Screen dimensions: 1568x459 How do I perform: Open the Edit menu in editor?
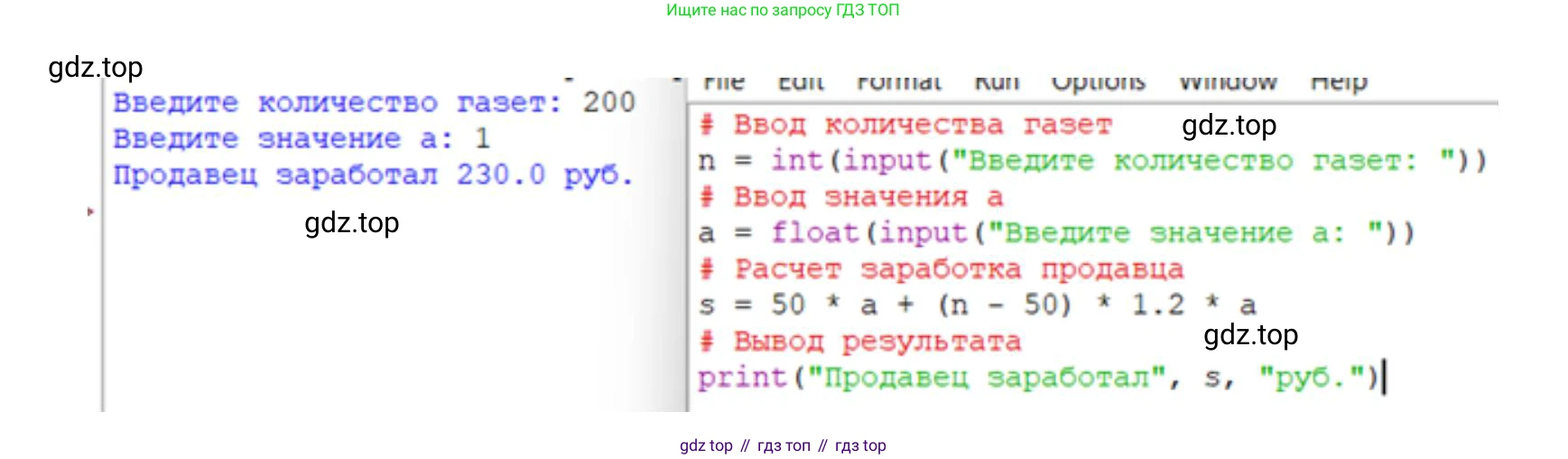(802, 83)
